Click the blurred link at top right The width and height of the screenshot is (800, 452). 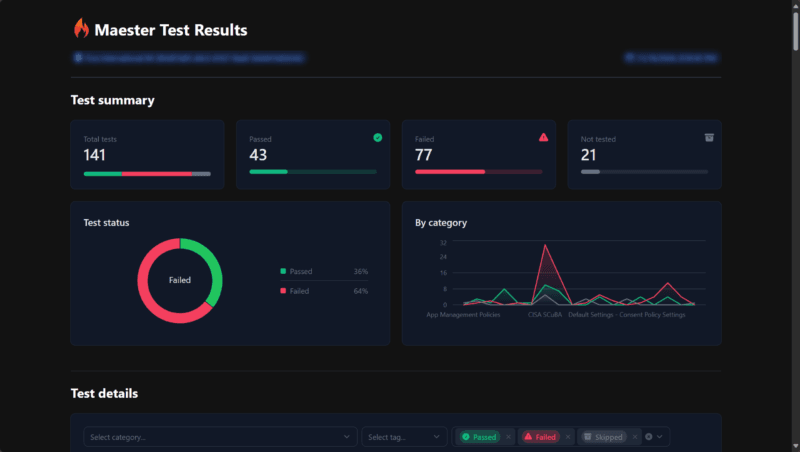pos(671,58)
